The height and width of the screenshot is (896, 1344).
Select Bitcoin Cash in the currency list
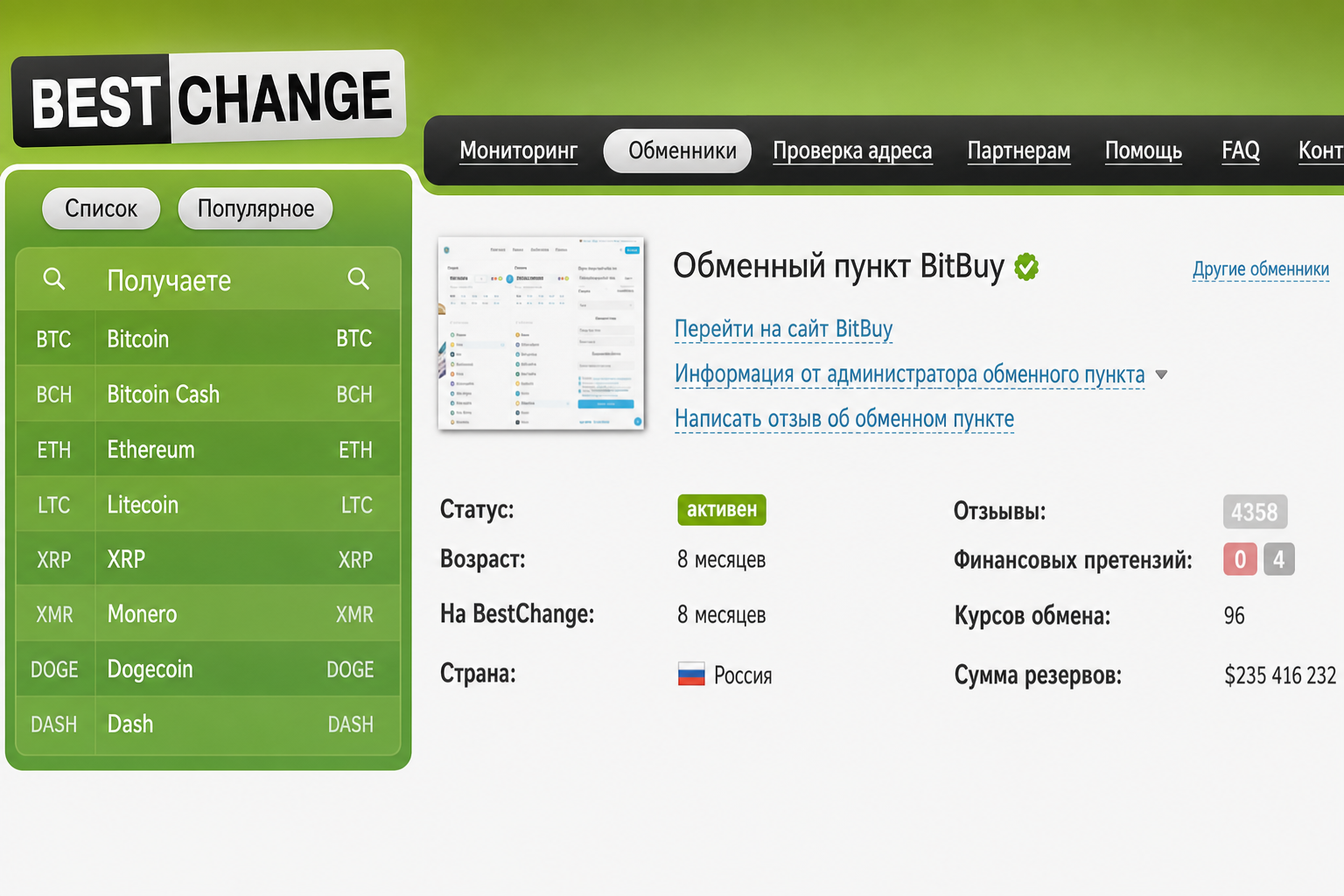tap(164, 394)
